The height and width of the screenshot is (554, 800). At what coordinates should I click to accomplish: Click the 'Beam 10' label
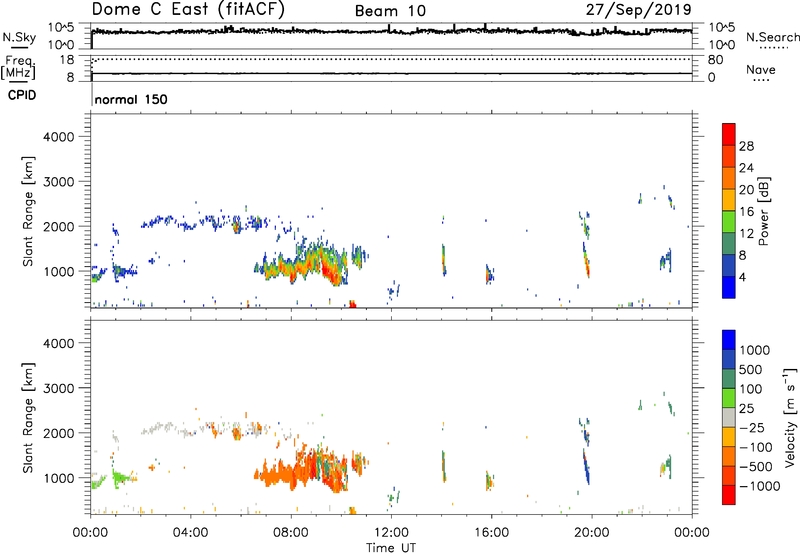coord(390,11)
